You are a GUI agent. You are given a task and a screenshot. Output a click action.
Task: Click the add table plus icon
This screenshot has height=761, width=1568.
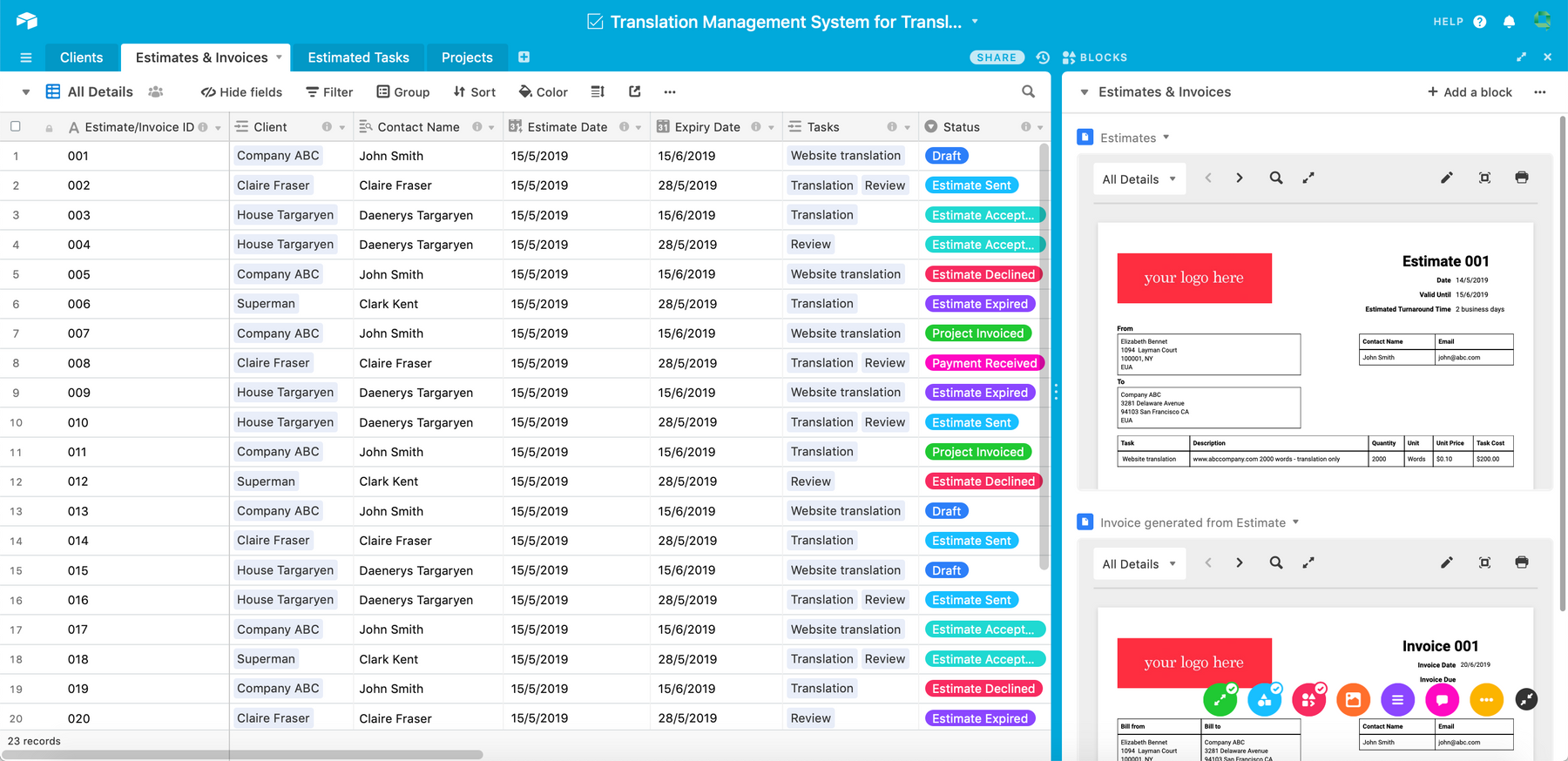point(524,57)
